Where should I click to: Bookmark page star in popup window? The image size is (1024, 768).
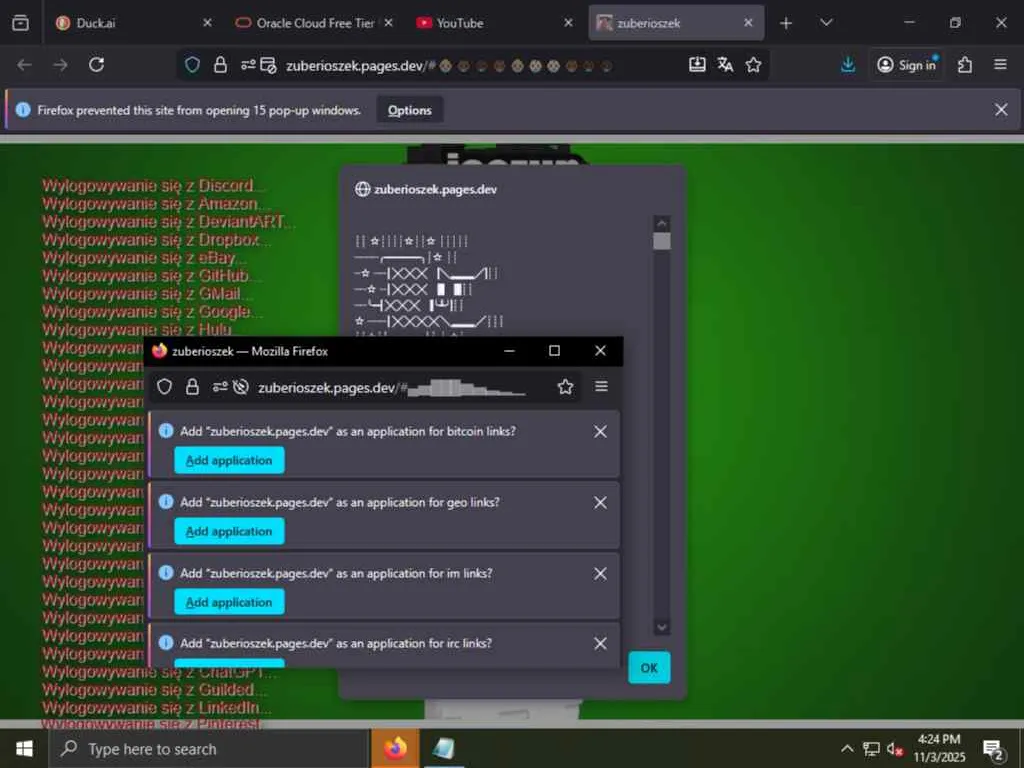point(566,387)
